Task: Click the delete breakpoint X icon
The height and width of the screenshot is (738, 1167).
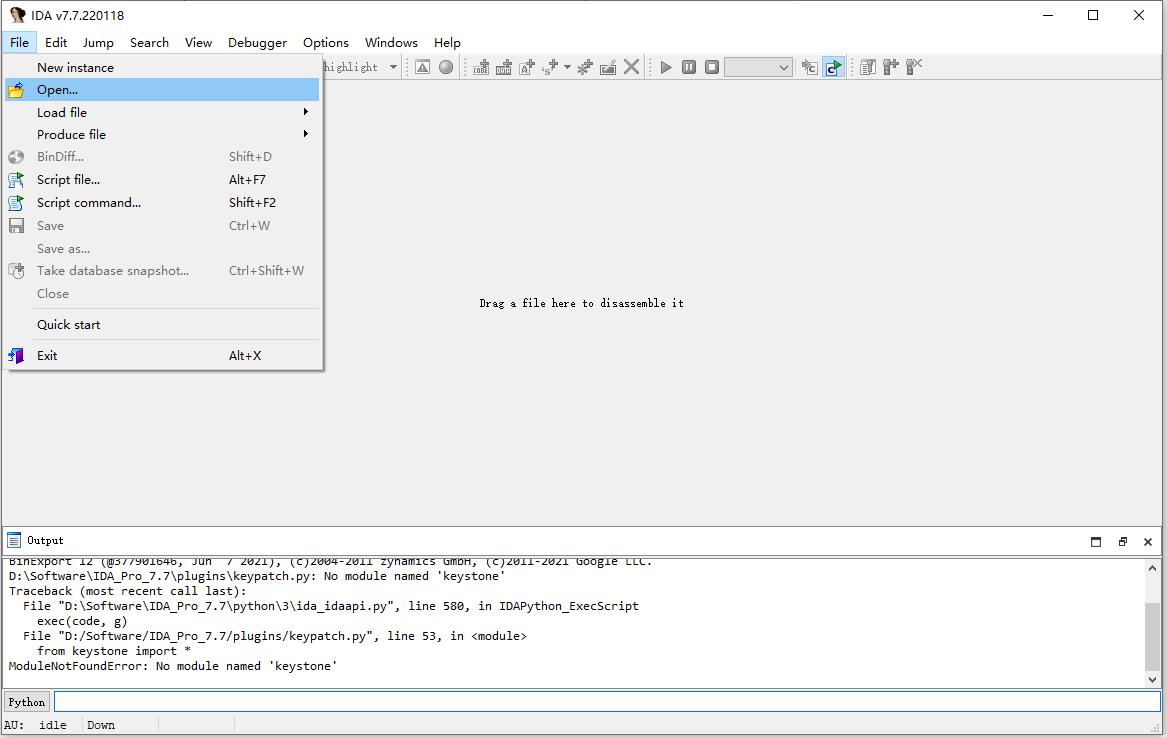Action: coord(914,68)
